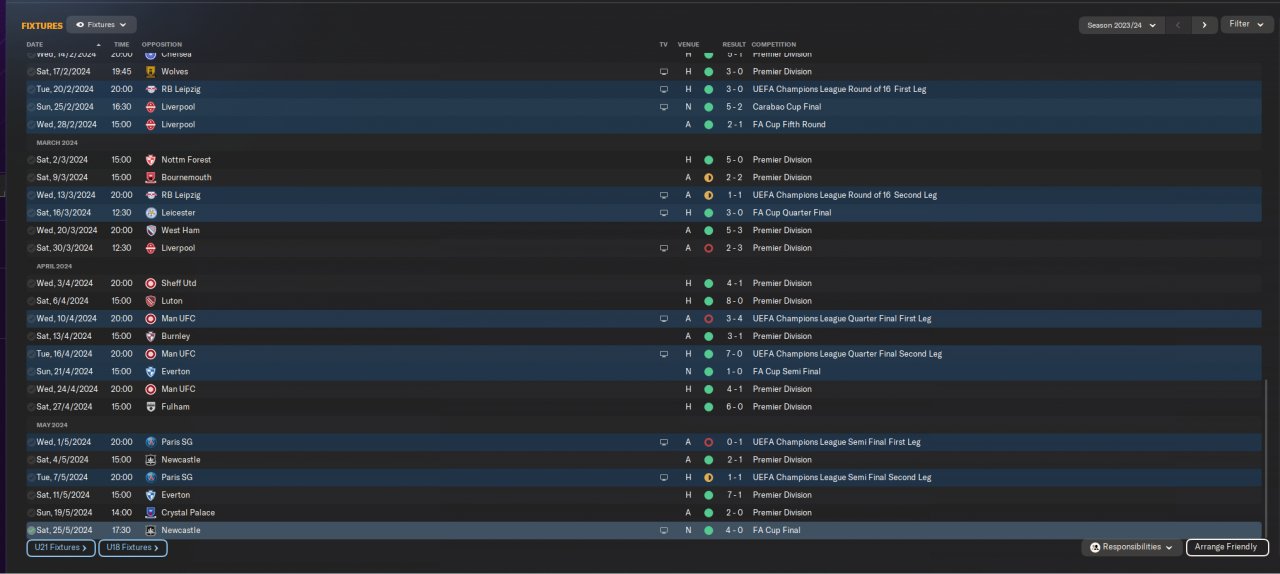This screenshot has height=574, width=1280.
Task: Open the Fixtures view dropdown
Action: coord(101,24)
